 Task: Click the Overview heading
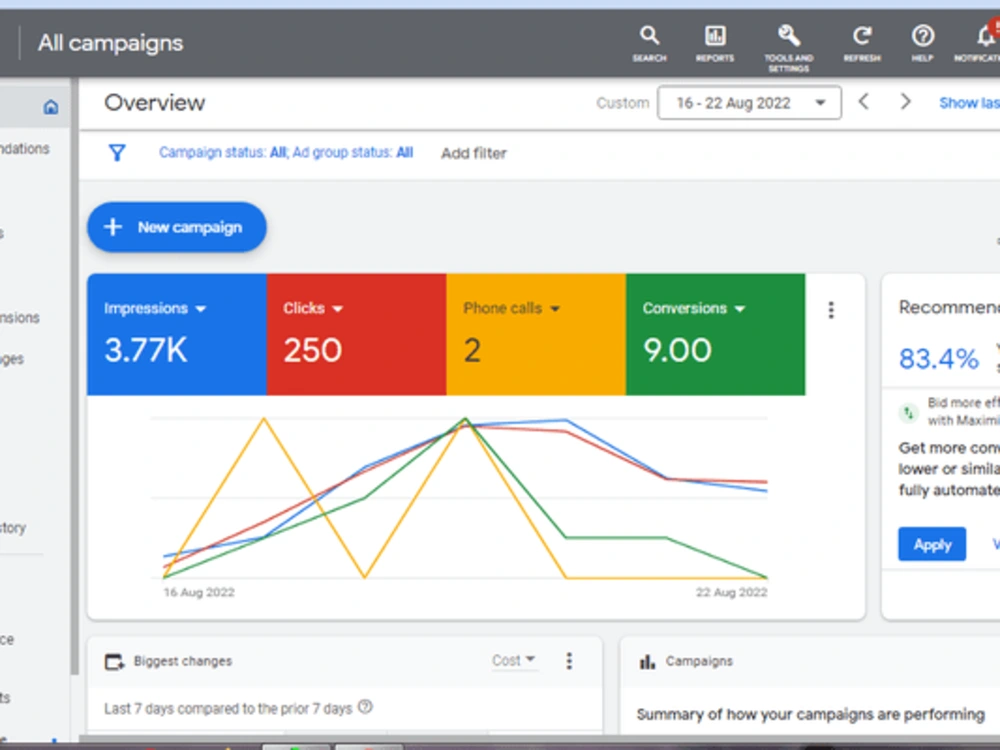coord(154,103)
